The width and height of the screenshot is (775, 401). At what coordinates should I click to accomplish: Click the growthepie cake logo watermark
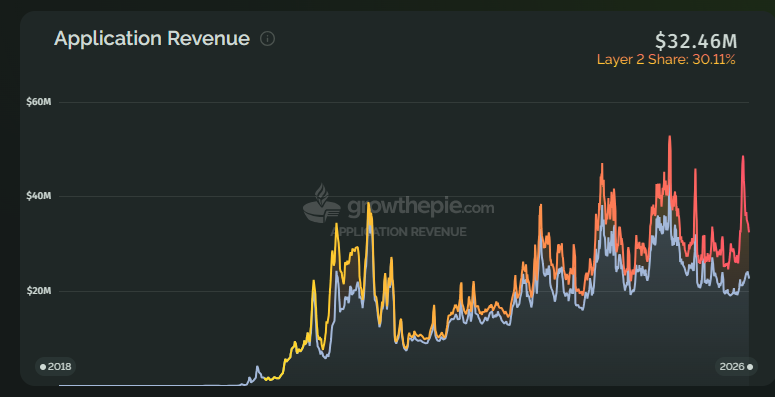click(322, 203)
